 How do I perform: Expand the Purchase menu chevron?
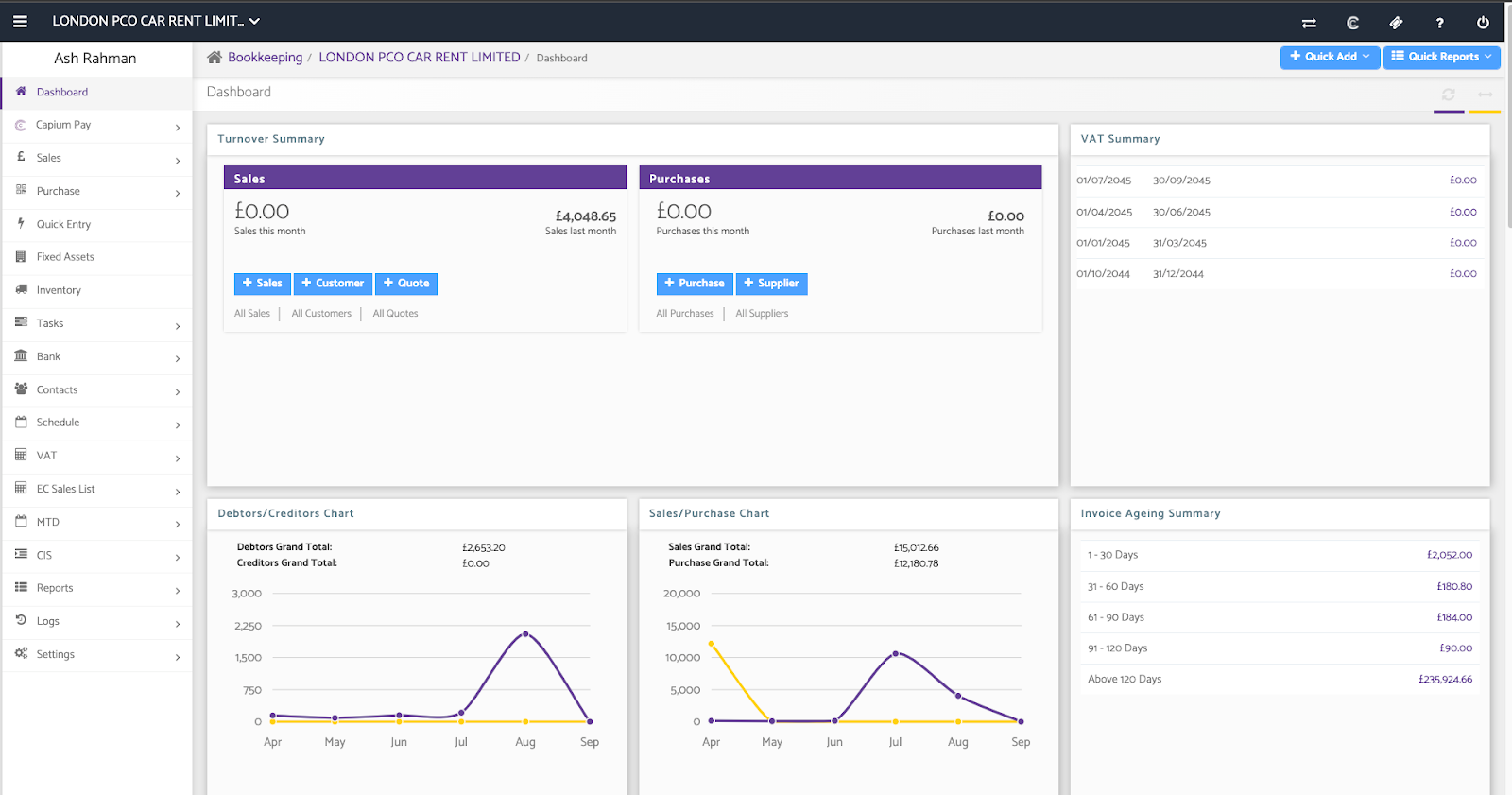(178, 194)
